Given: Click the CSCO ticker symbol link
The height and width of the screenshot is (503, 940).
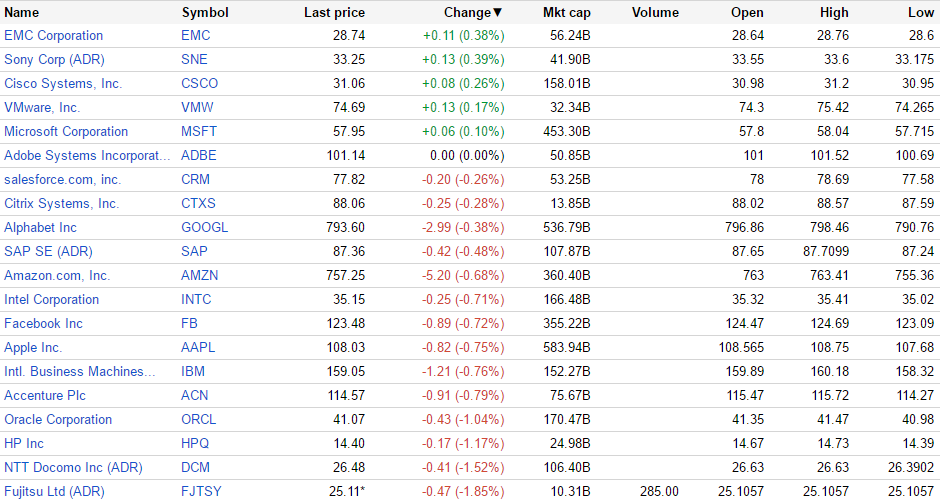Looking at the screenshot, I should click(x=199, y=83).
